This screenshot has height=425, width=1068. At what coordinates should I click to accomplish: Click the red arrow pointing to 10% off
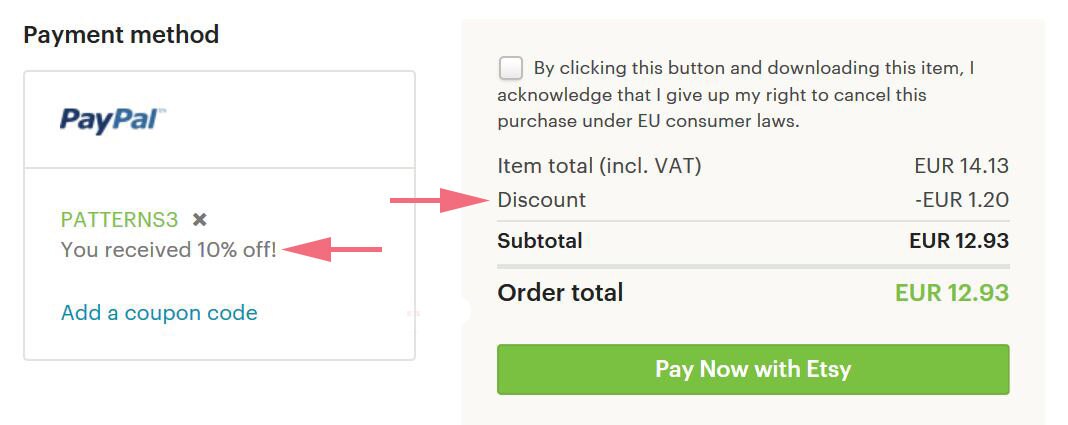pos(332,249)
